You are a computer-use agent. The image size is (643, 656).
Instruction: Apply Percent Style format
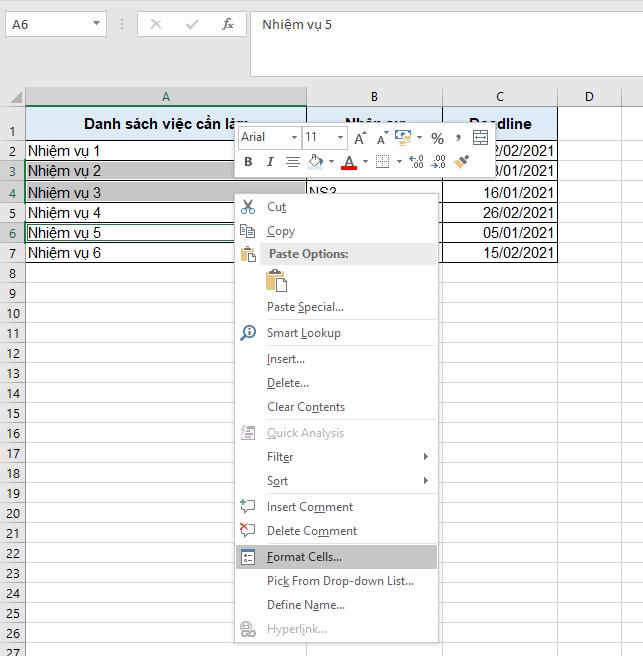click(x=437, y=138)
